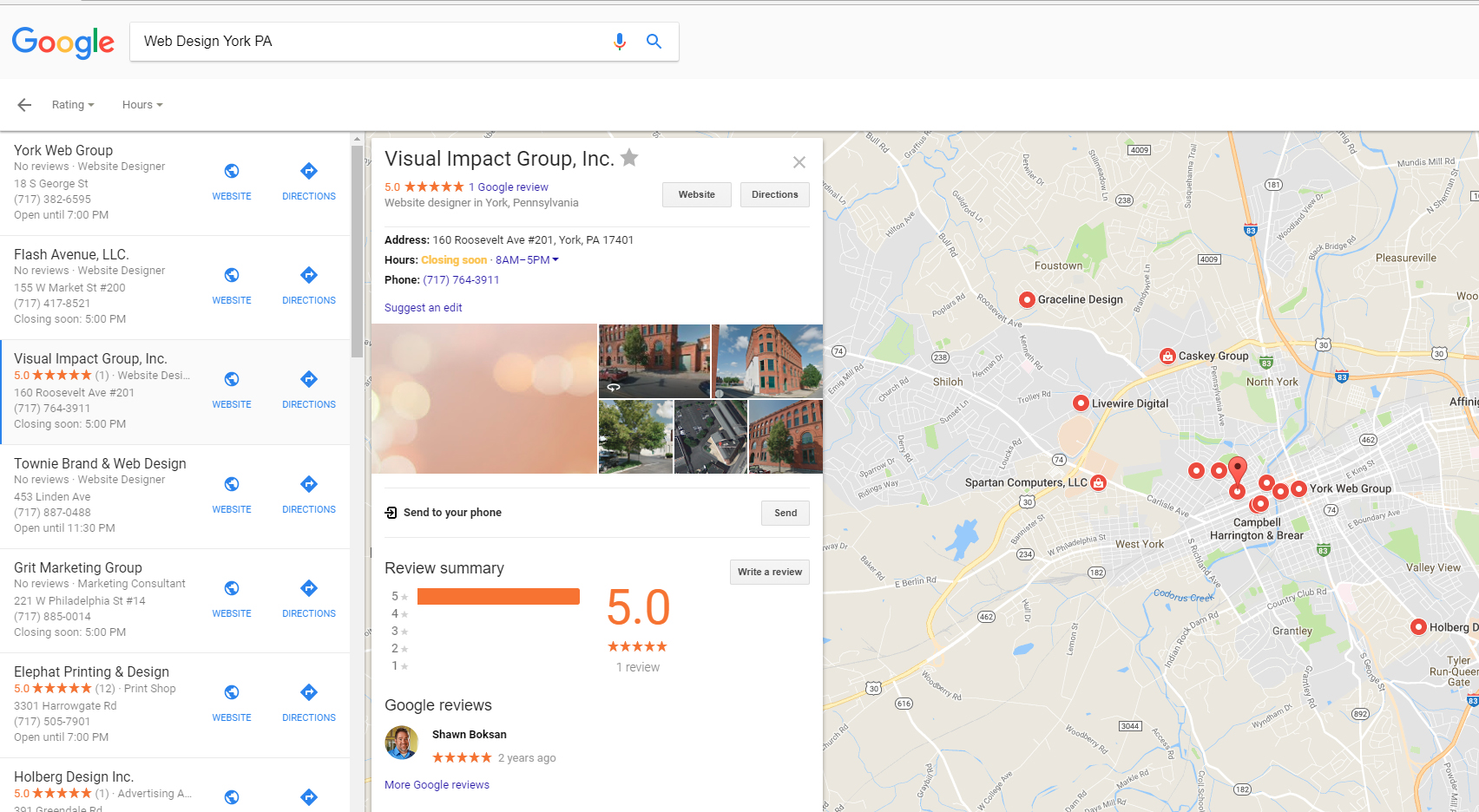Click Campbell Harrington & Brear map label

click(x=1257, y=529)
